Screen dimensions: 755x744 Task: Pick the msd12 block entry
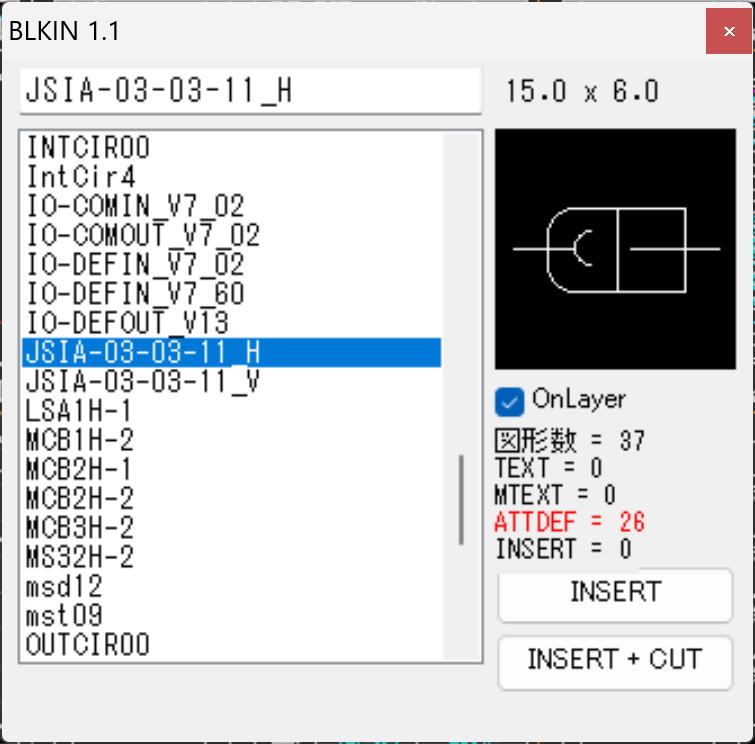click(65, 586)
